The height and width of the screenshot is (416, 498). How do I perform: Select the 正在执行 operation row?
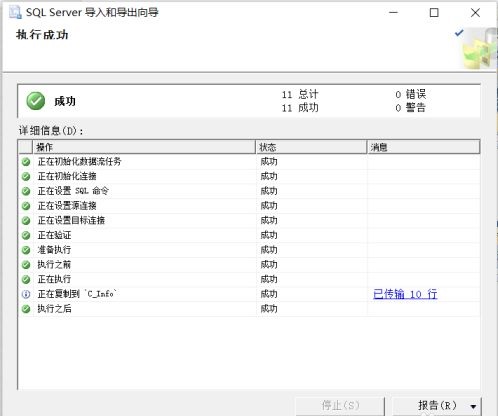[x=249, y=279]
